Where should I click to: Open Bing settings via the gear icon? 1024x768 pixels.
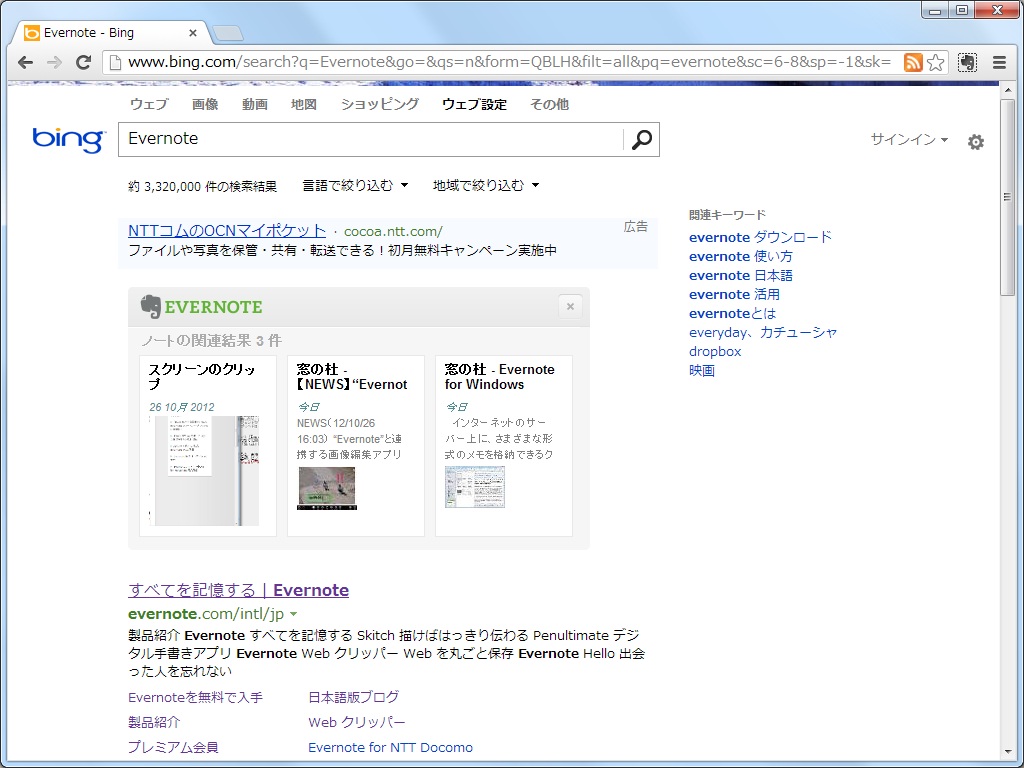point(975,142)
